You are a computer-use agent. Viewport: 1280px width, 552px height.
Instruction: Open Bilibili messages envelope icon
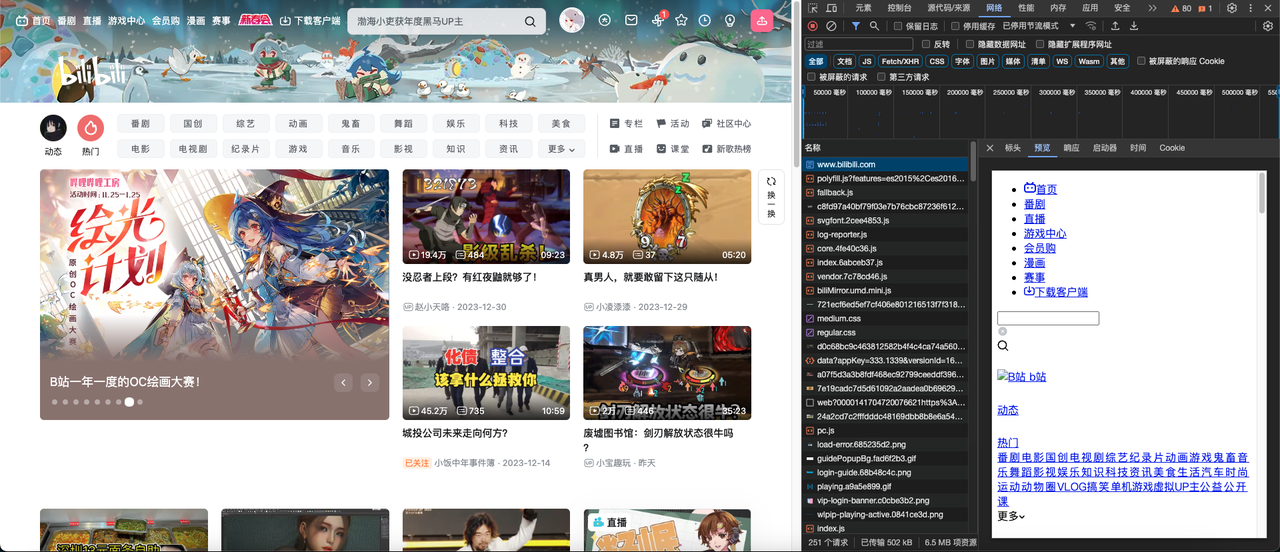(x=632, y=20)
